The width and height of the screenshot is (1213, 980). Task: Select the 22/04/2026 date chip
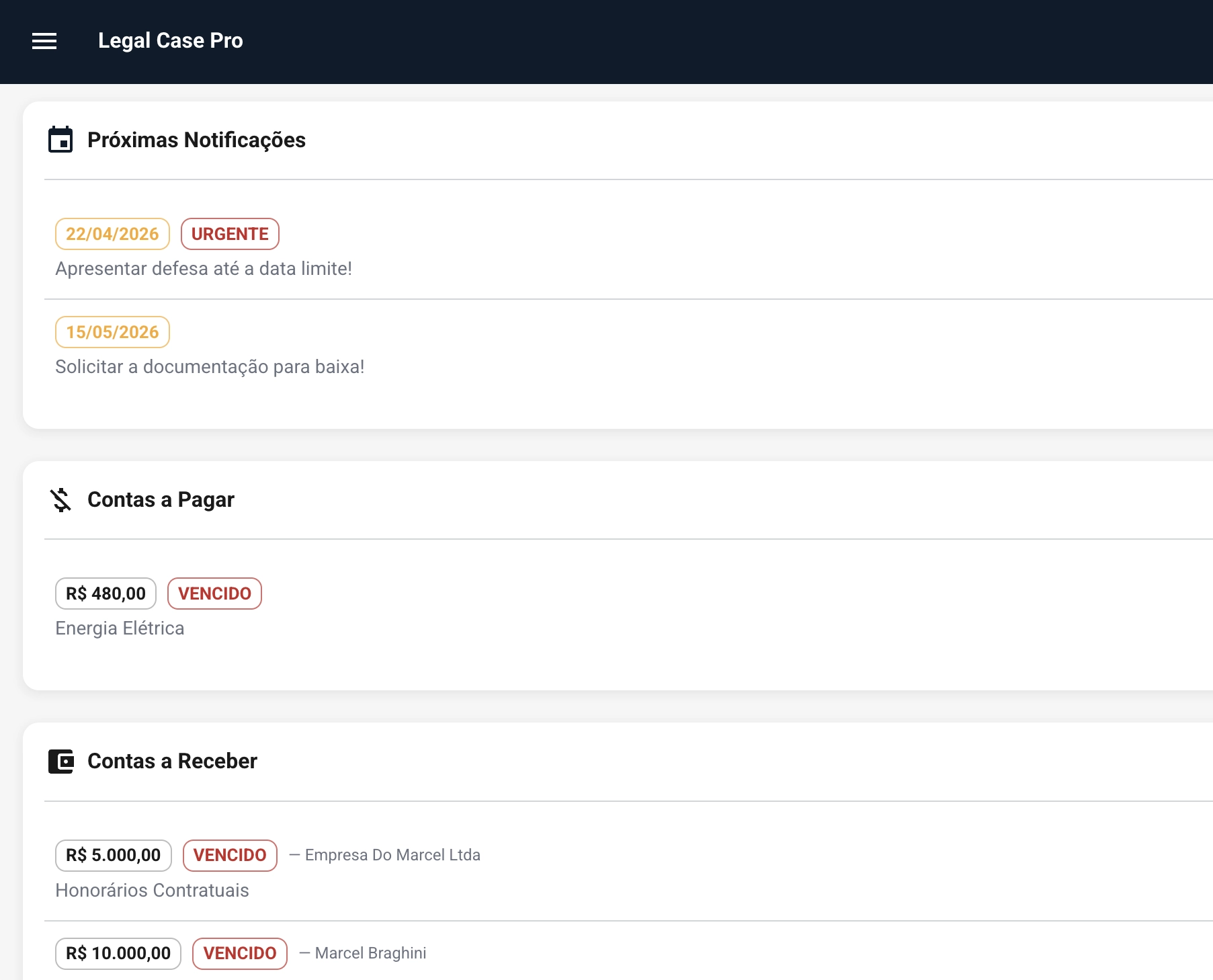tap(112, 234)
